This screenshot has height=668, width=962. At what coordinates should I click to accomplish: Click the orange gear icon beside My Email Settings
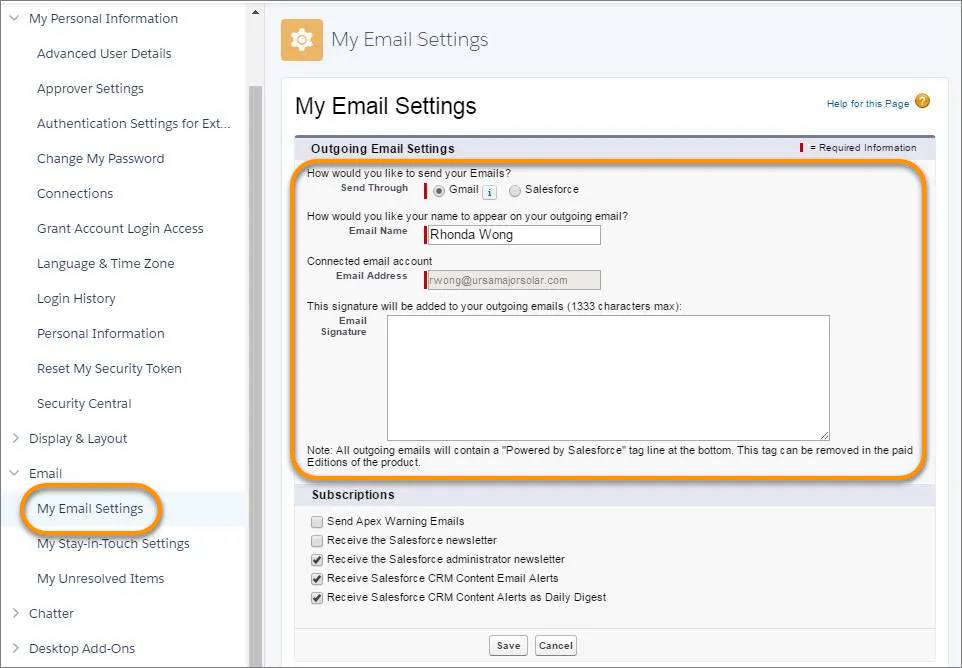(302, 40)
